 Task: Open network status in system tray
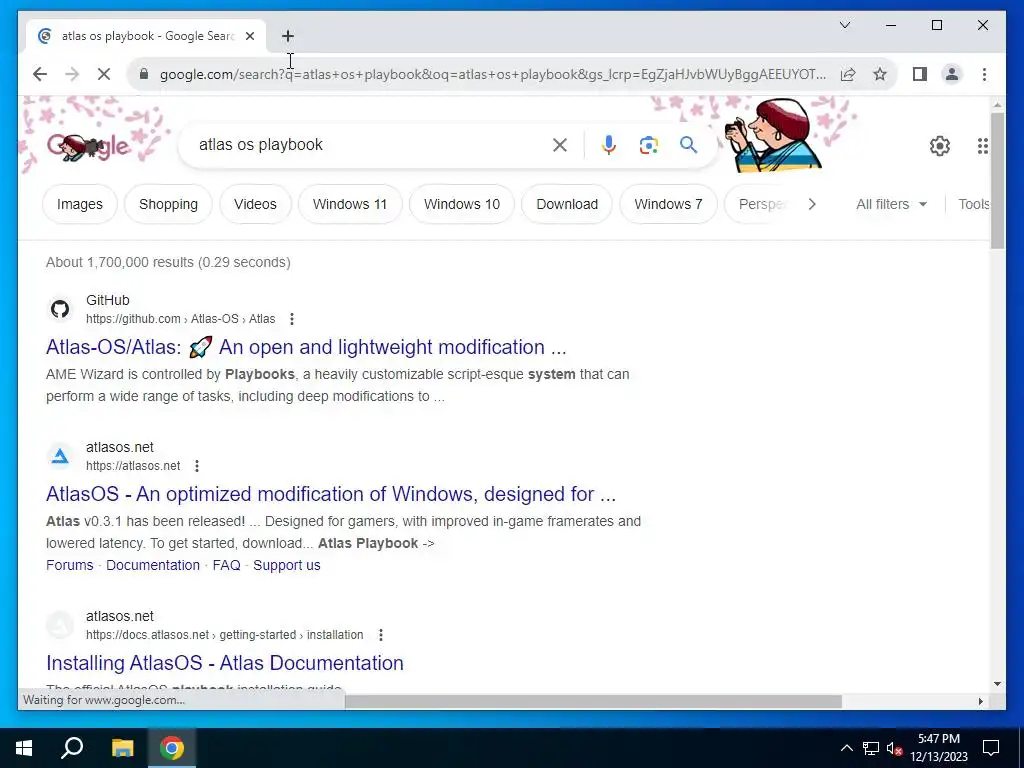click(871, 748)
